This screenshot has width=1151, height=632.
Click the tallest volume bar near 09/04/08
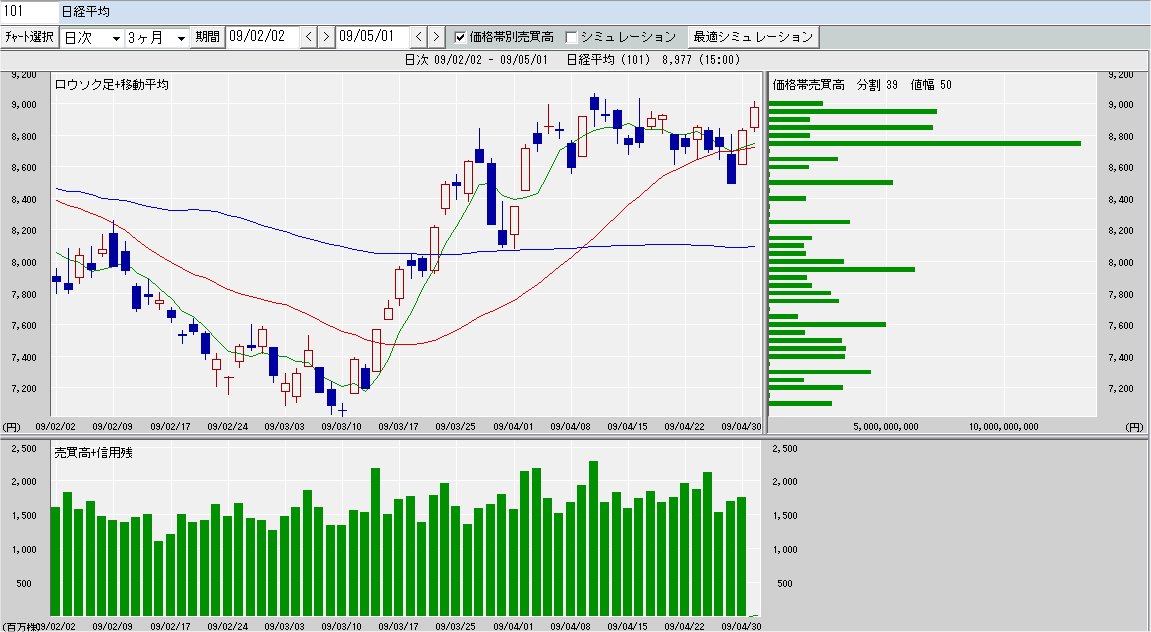tap(593, 538)
